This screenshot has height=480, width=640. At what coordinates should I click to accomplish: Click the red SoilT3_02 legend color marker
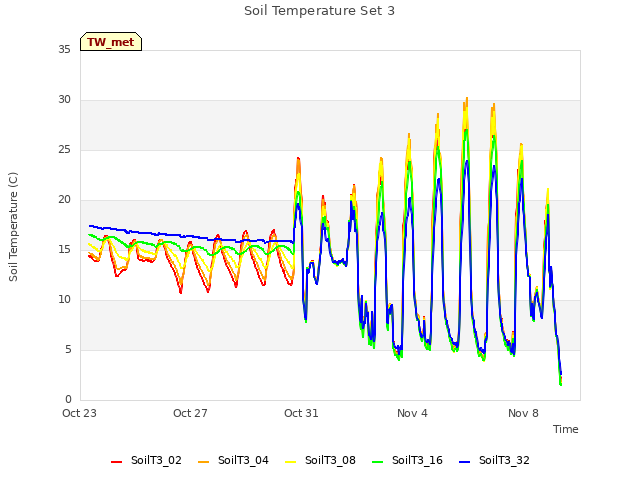click(116, 462)
